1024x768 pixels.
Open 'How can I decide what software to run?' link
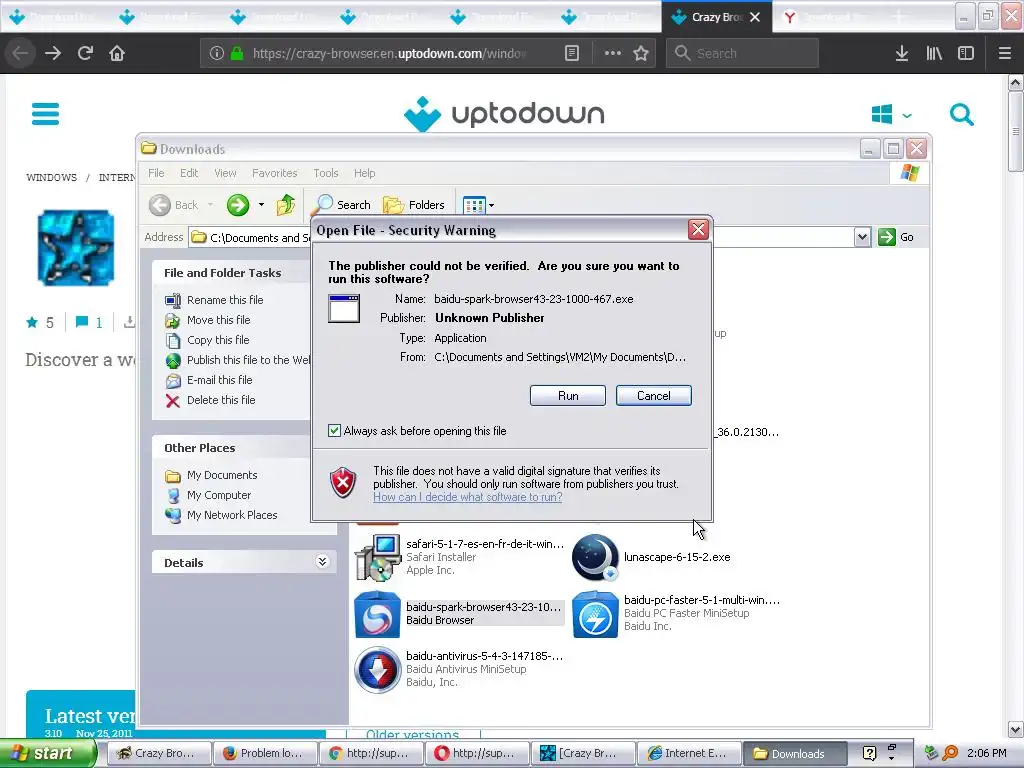click(x=468, y=497)
